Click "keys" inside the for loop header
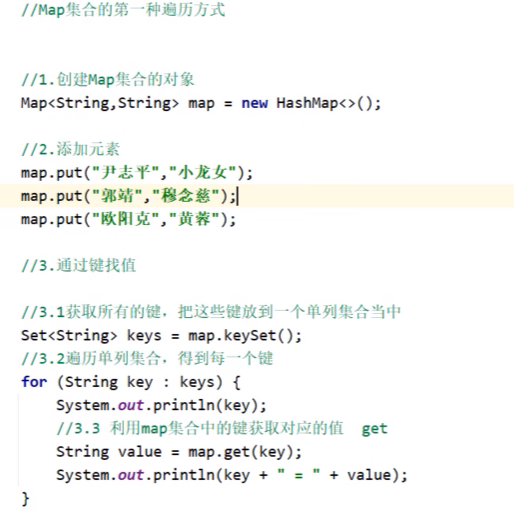The height and width of the screenshot is (513, 514). coord(197,382)
